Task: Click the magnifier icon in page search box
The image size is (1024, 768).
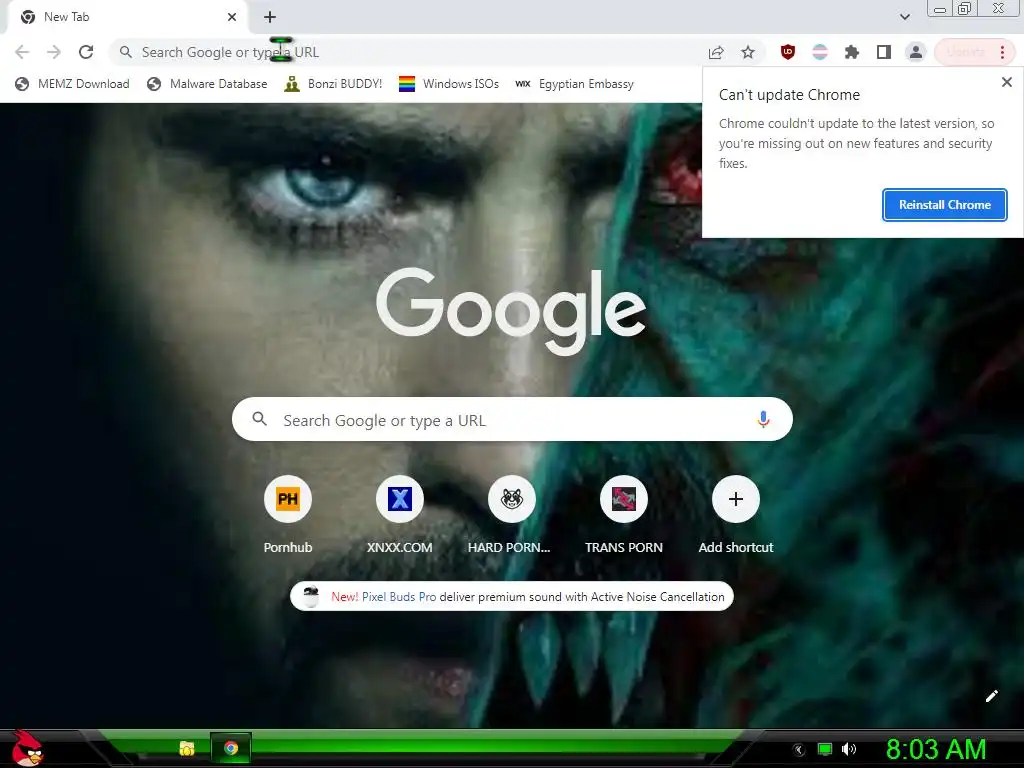Action: [259, 419]
